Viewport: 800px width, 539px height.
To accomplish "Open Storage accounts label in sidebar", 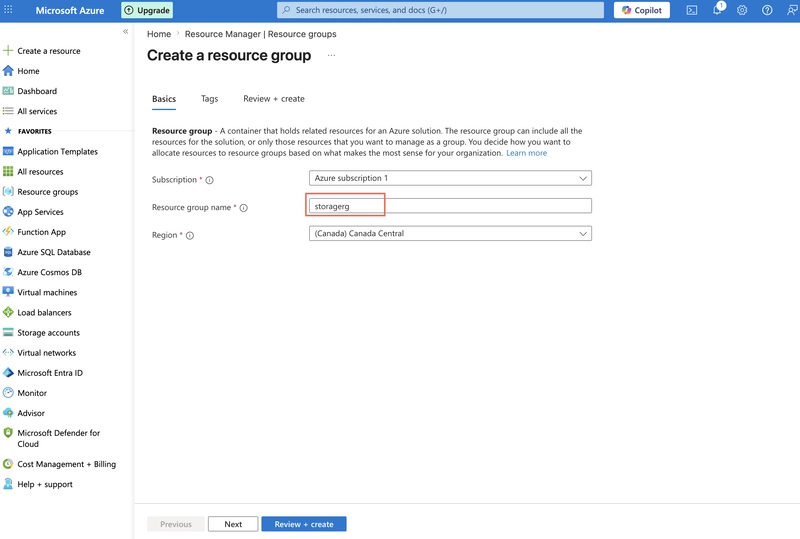I will 48,332.
